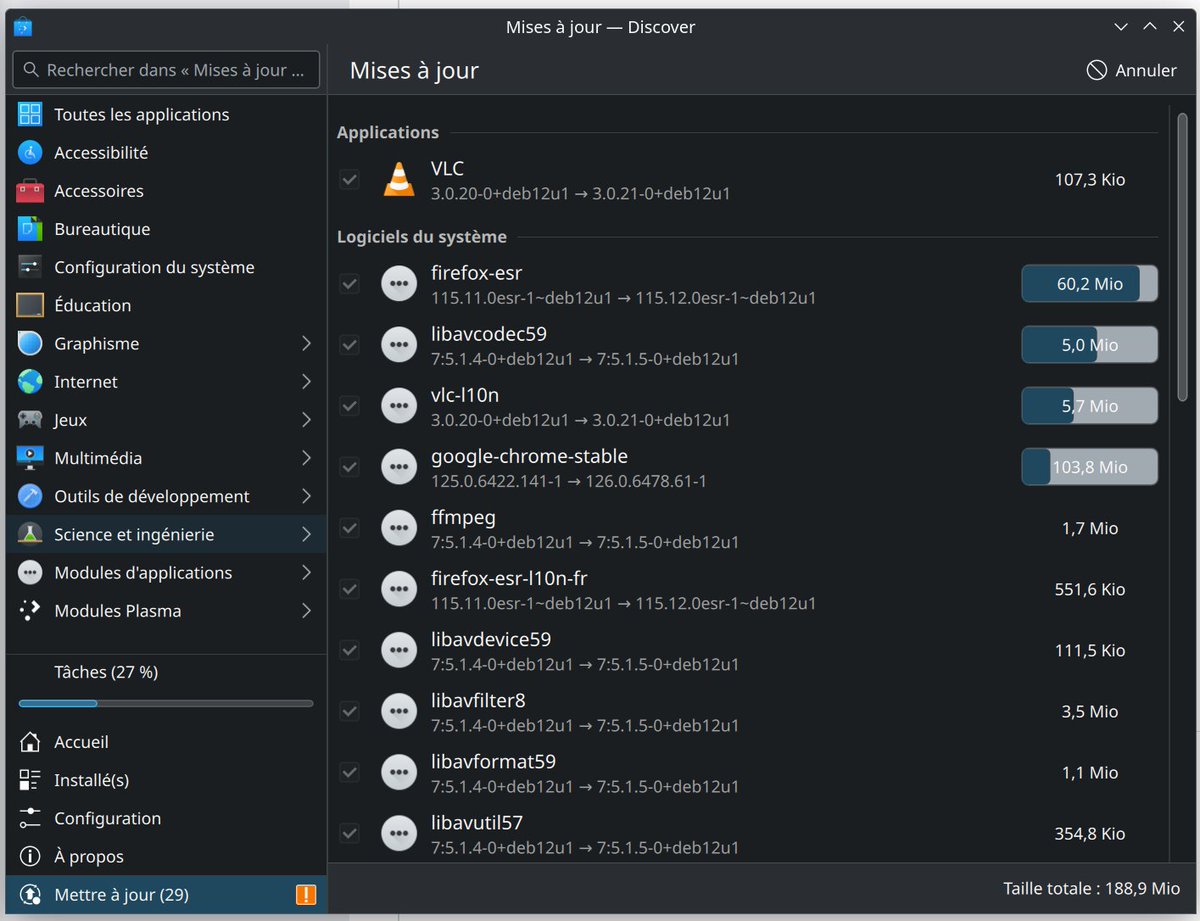The image size is (1200, 921).
Task: Click the Jeux gamepad icon
Action: (x=30, y=420)
